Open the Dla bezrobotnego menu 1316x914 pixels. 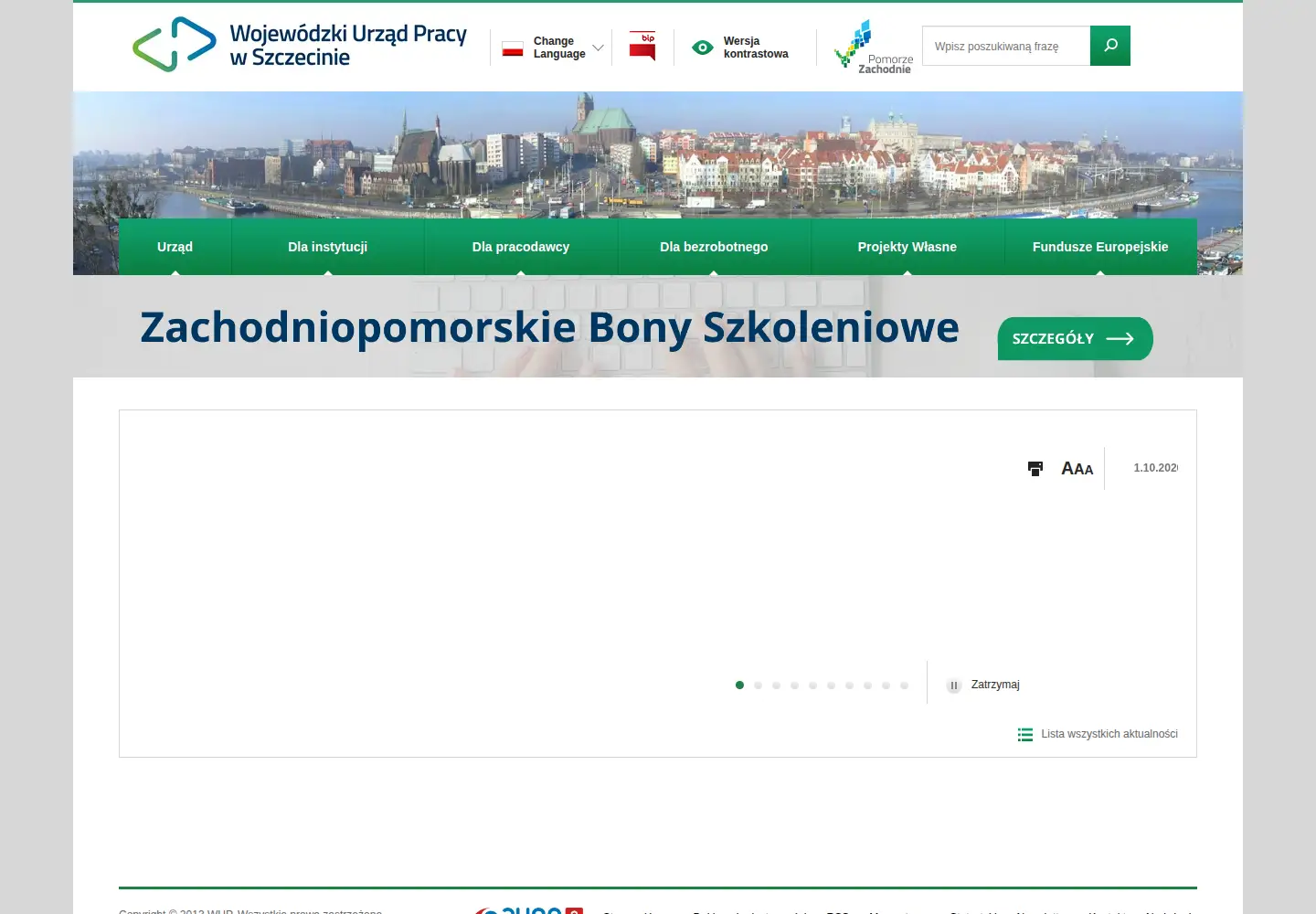point(714,247)
